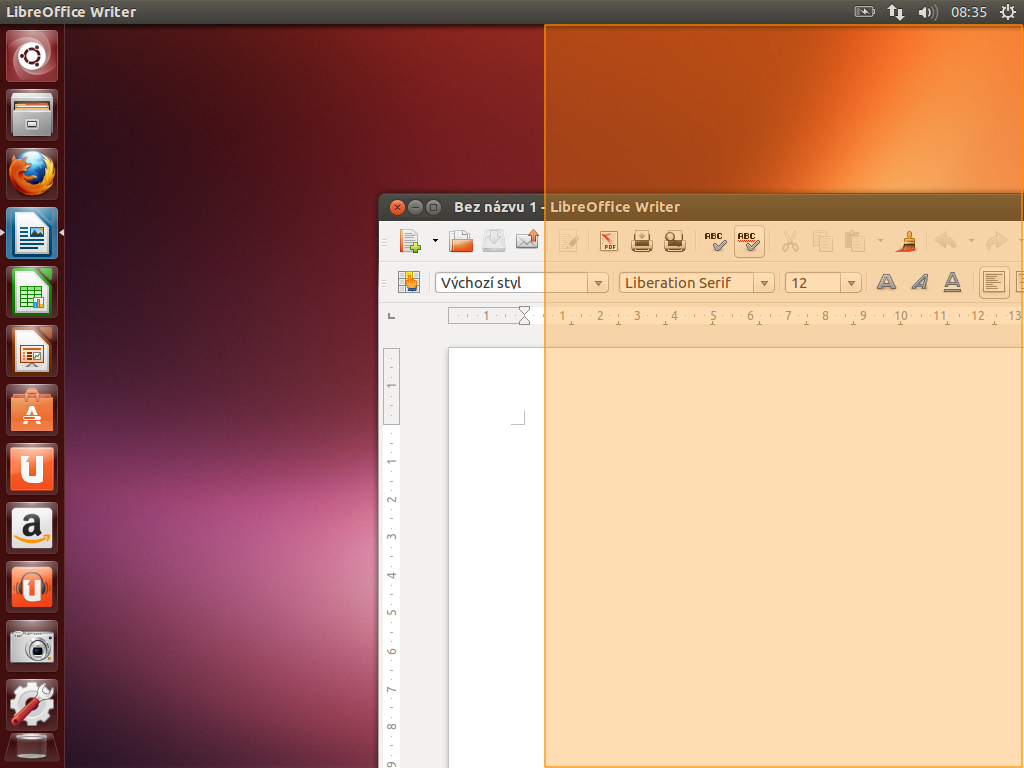The width and height of the screenshot is (1024, 768).
Task: Toggle Italic formatting
Action: (x=920, y=282)
